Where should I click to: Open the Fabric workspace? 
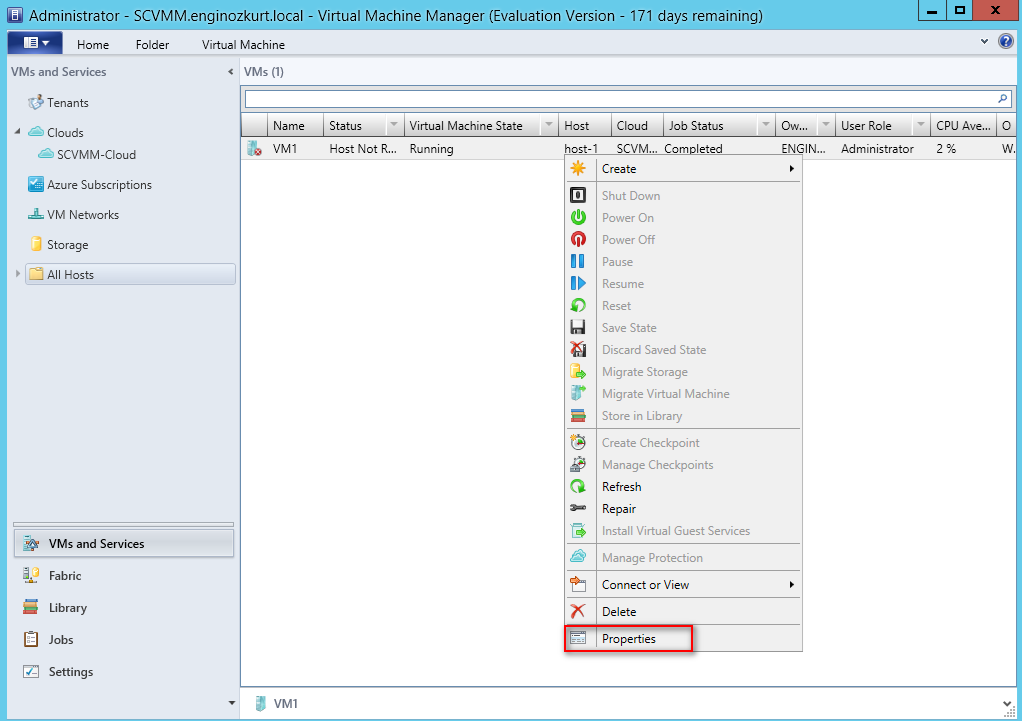124,575
